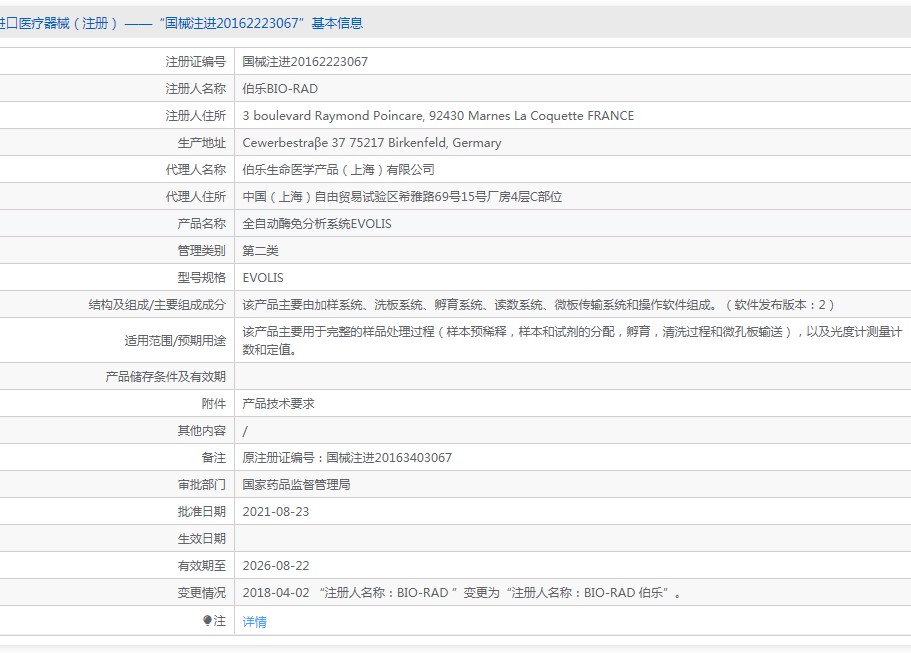911x653 pixels.
Task: Click the EVOLIS value in the 型号规格 row
Action: pos(263,278)
